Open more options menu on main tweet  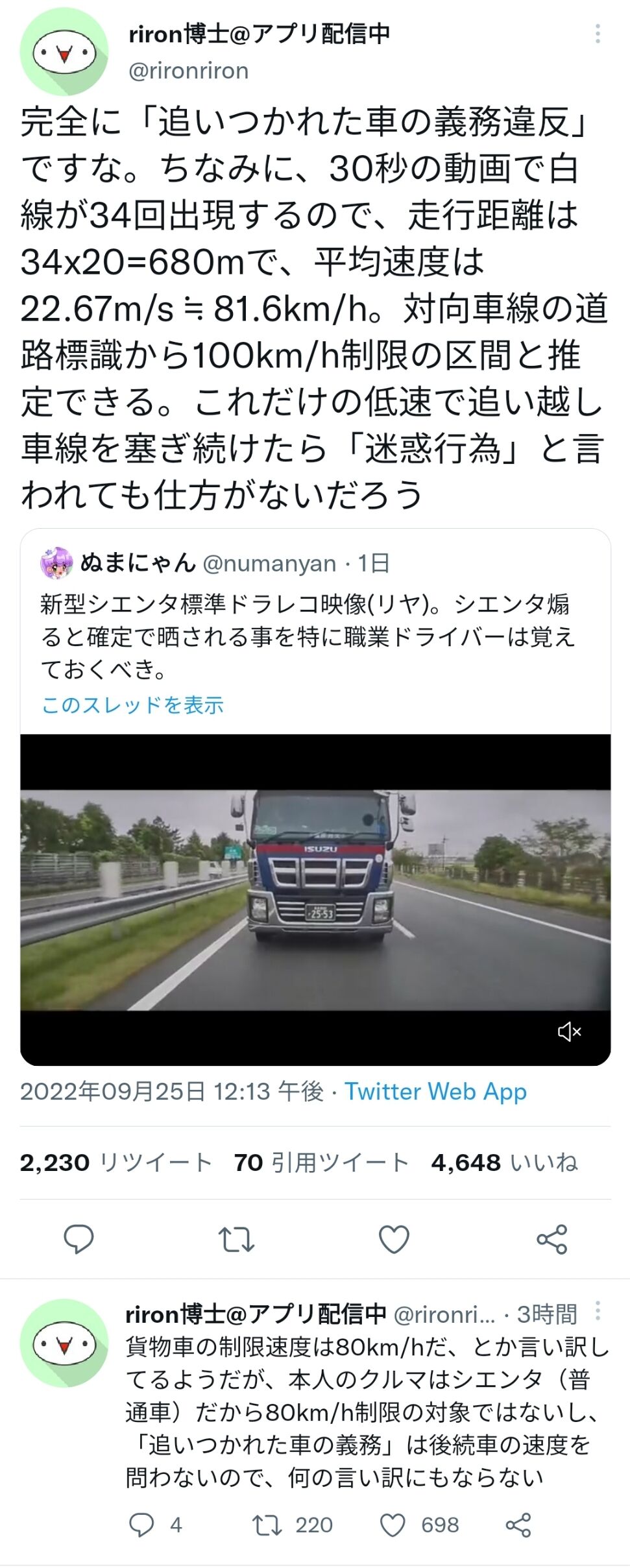598,34
